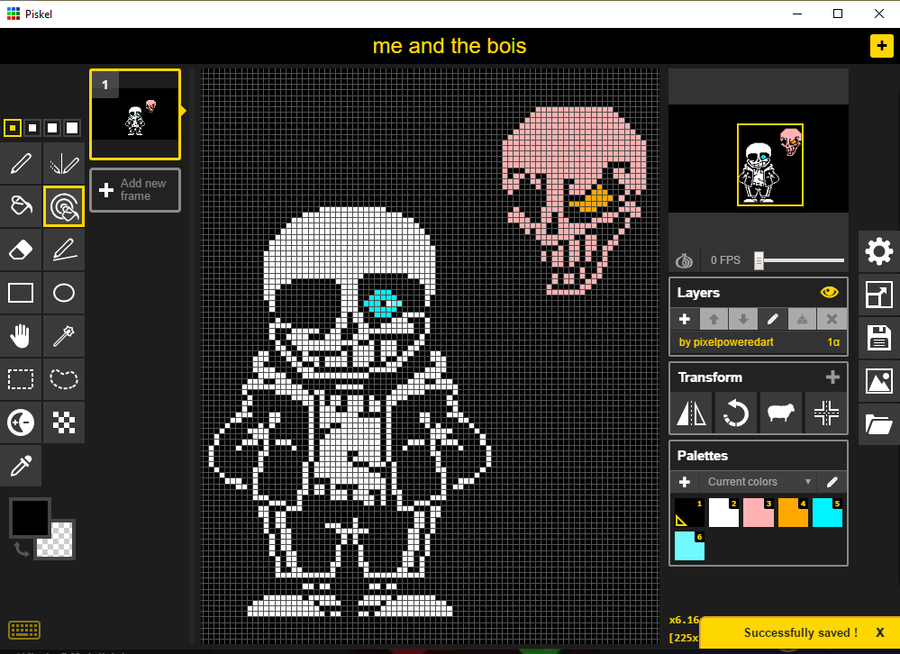900x654 pixels.
Task: Select the Eraser tool
Action: 21,250
